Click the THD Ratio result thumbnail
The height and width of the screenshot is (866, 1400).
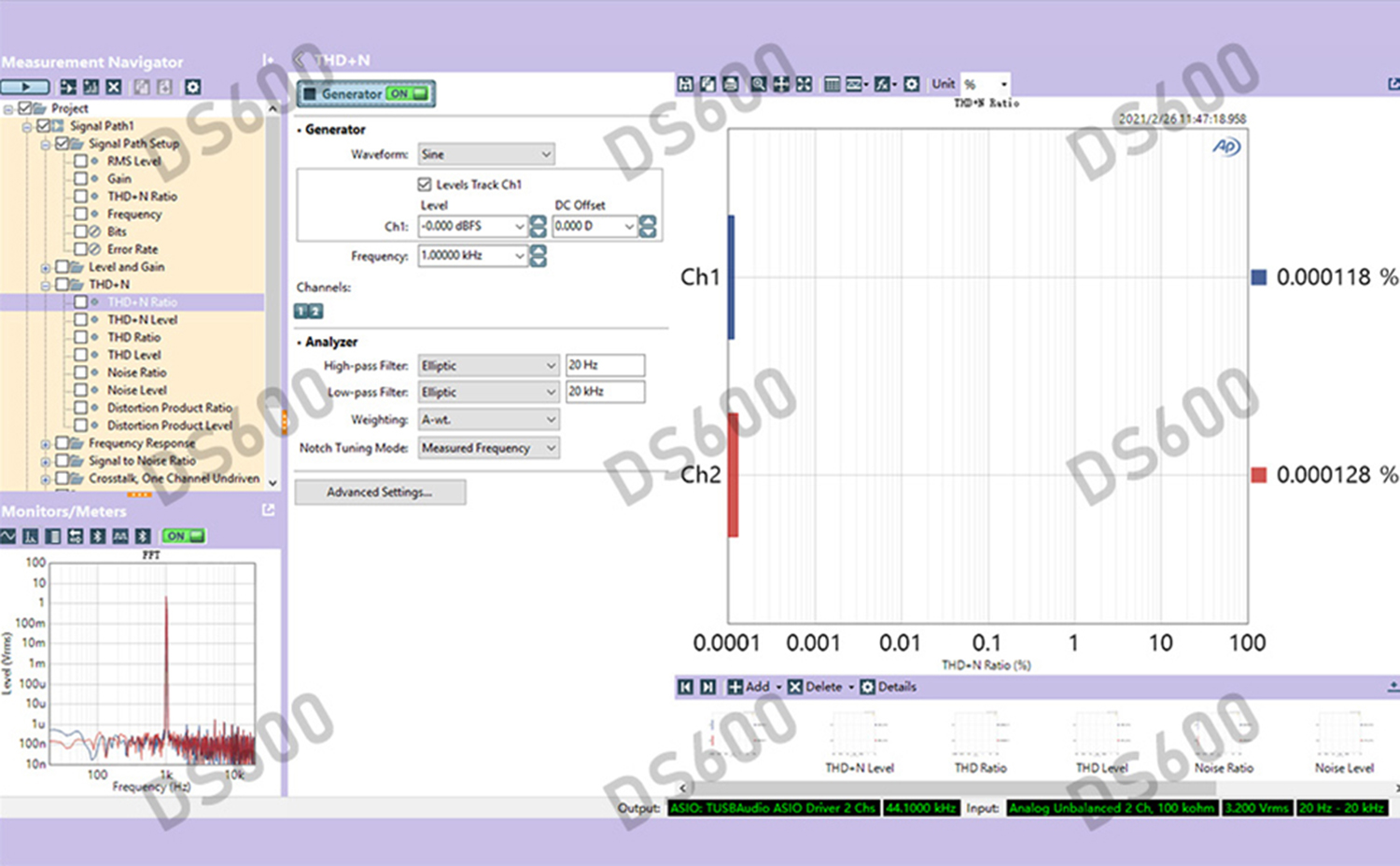coord(980,742)
